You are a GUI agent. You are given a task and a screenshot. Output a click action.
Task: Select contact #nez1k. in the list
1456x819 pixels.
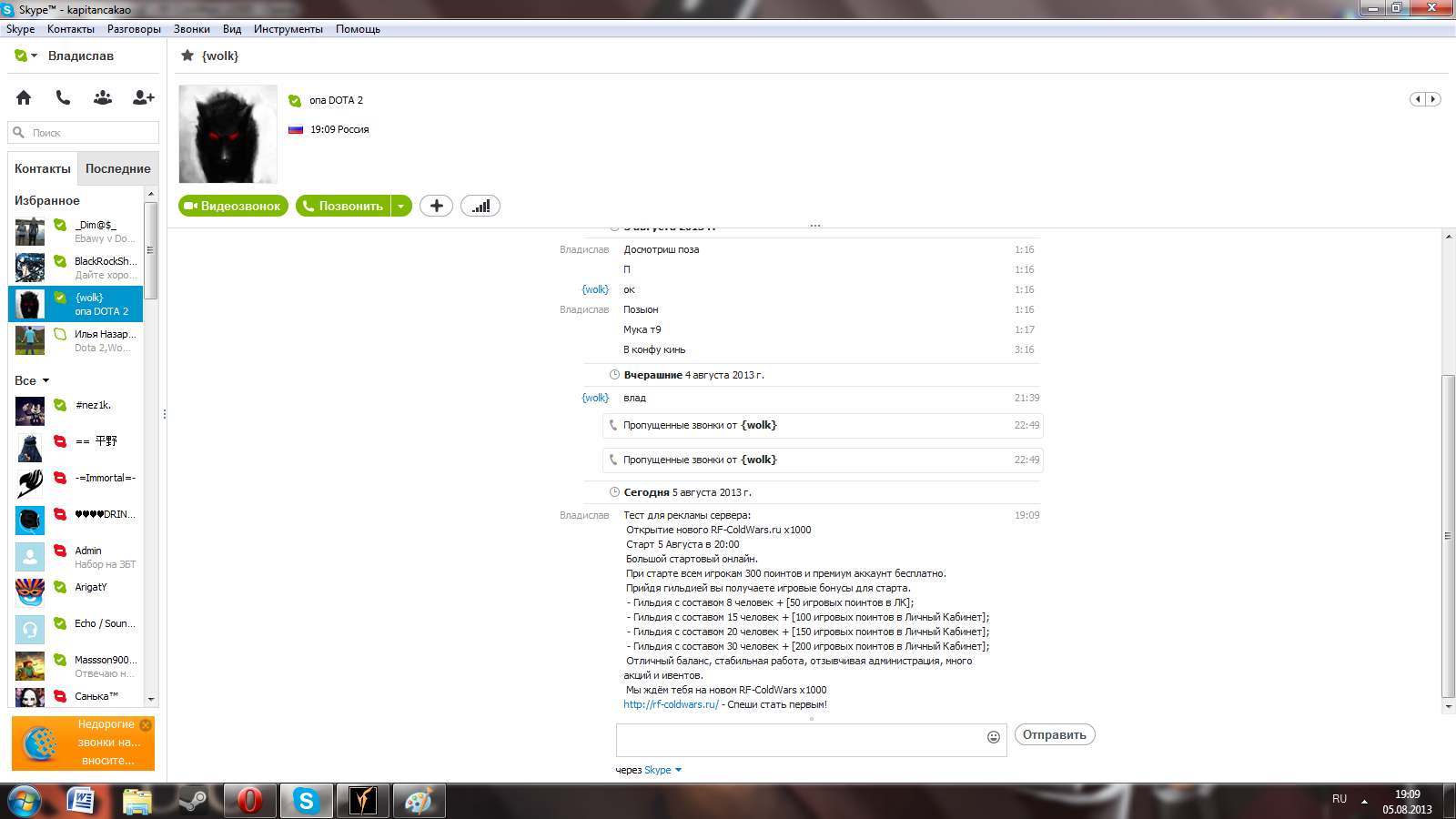point(76,411)
